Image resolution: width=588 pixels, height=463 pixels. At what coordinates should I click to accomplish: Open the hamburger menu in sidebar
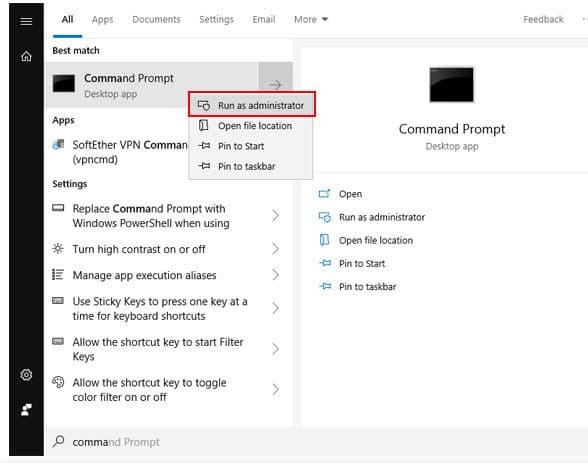(x=26, y=21)
